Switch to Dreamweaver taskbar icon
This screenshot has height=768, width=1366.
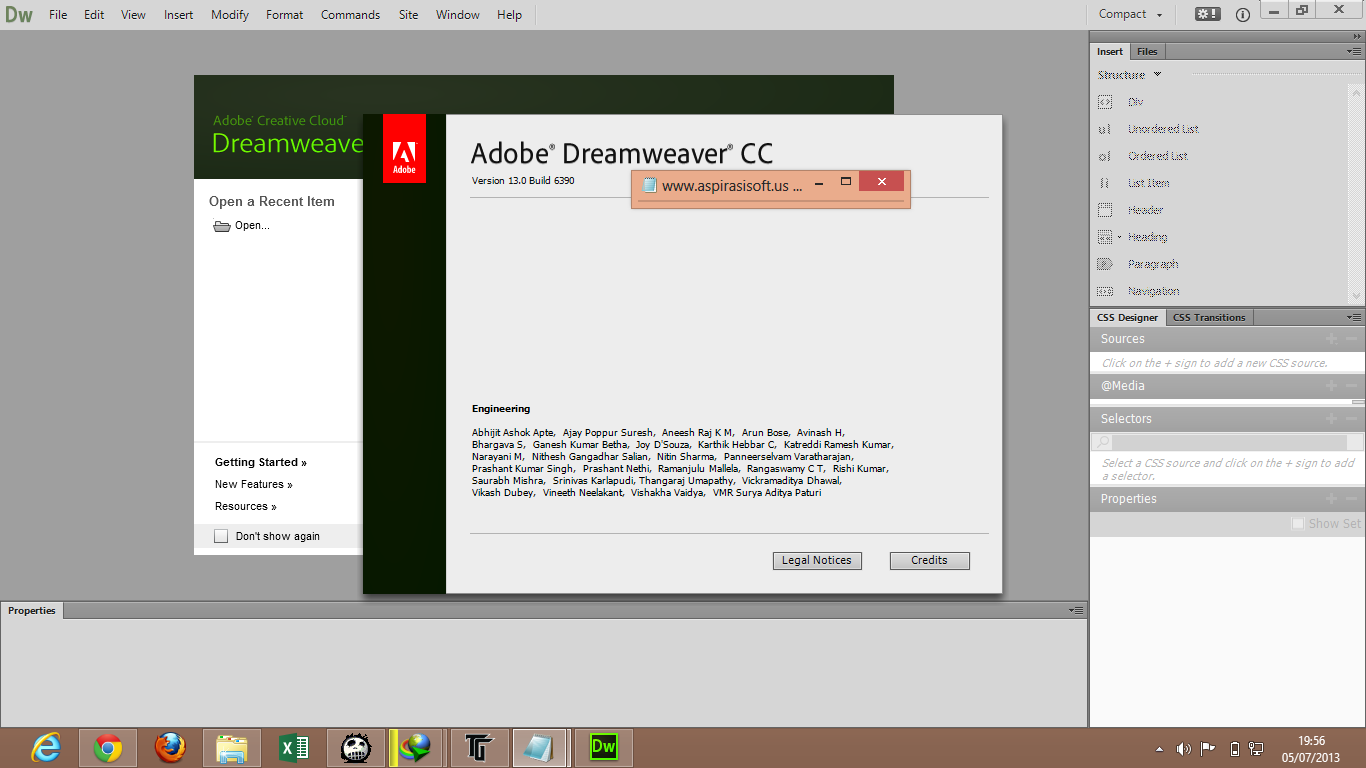[604, 748]
